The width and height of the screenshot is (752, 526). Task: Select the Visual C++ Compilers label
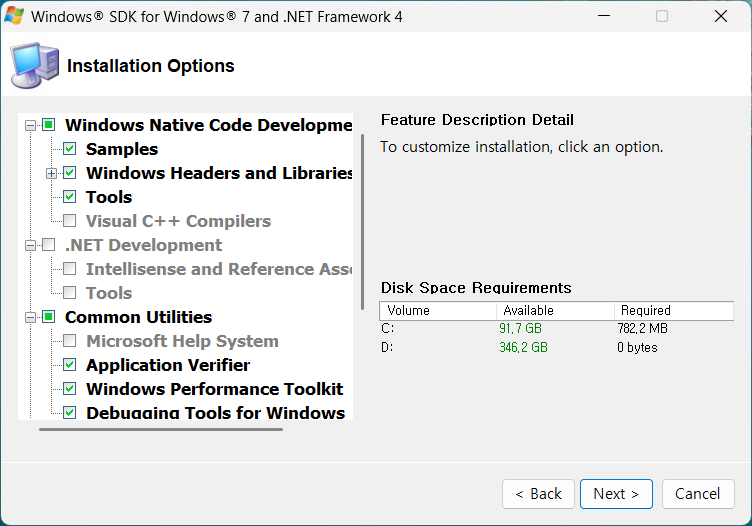tap(178, 221)
